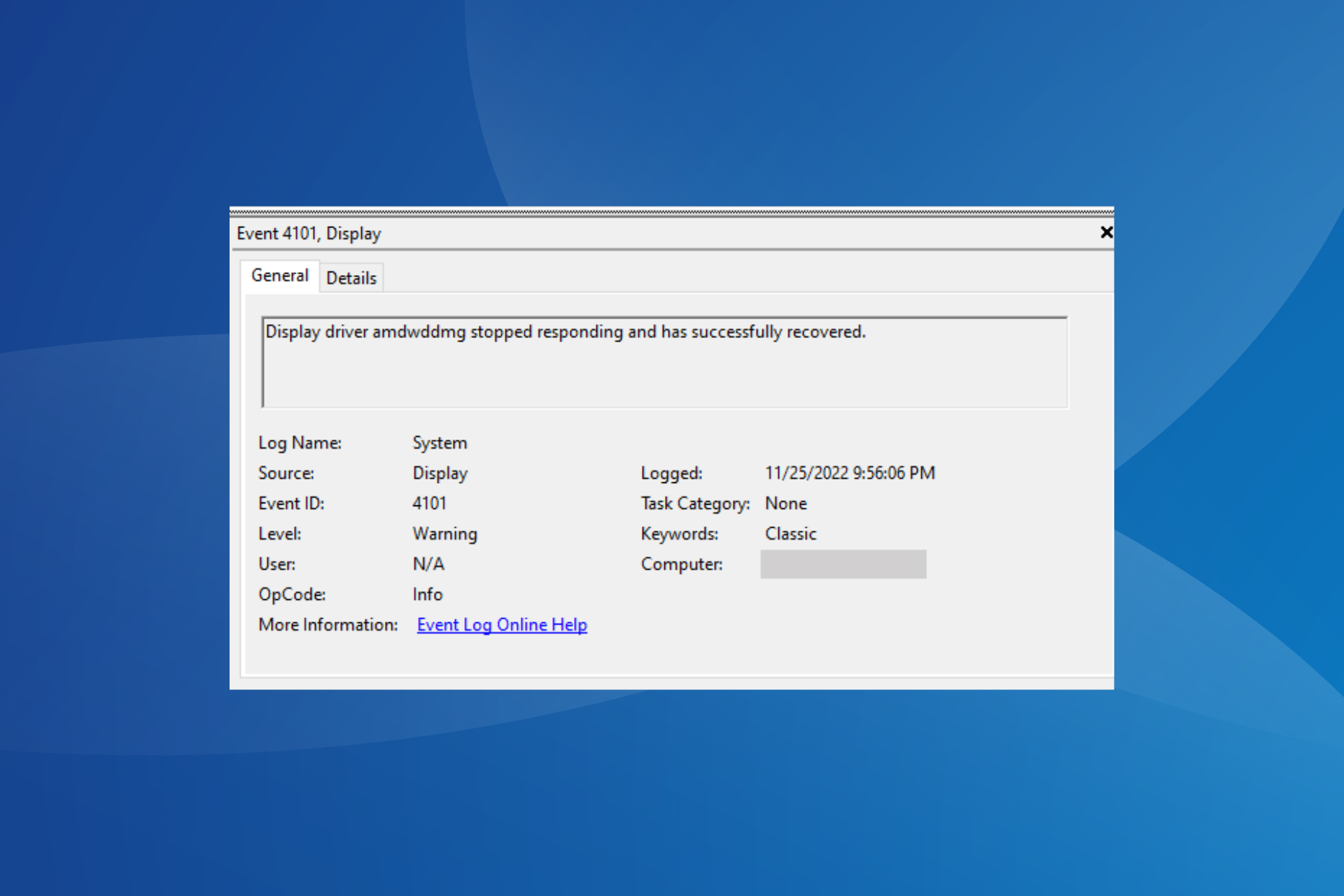Click the 'Task Category:' label
The width and height of the screenshot is (1344, 896).
pyautogui.click(x=695, y=503)
